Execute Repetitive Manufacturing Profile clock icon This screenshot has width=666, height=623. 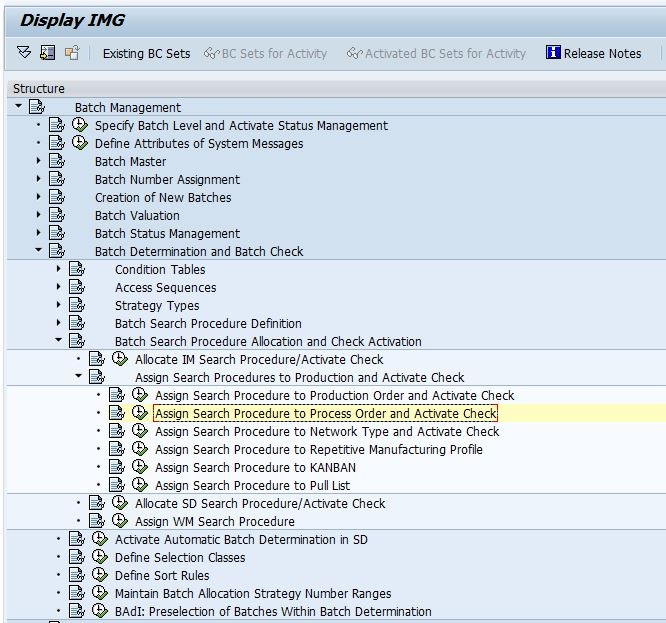click(x=140, y=448)
